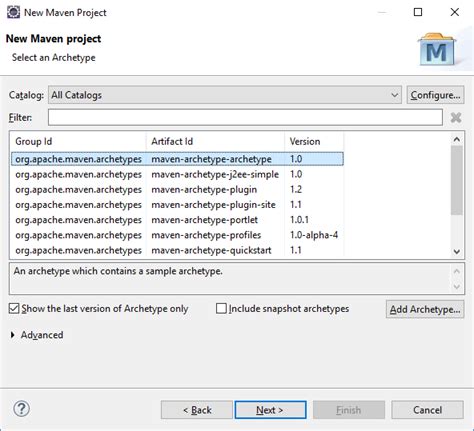Select the maven-archetype-quickstart row
474x431 pixels.
tap(177, 250)
